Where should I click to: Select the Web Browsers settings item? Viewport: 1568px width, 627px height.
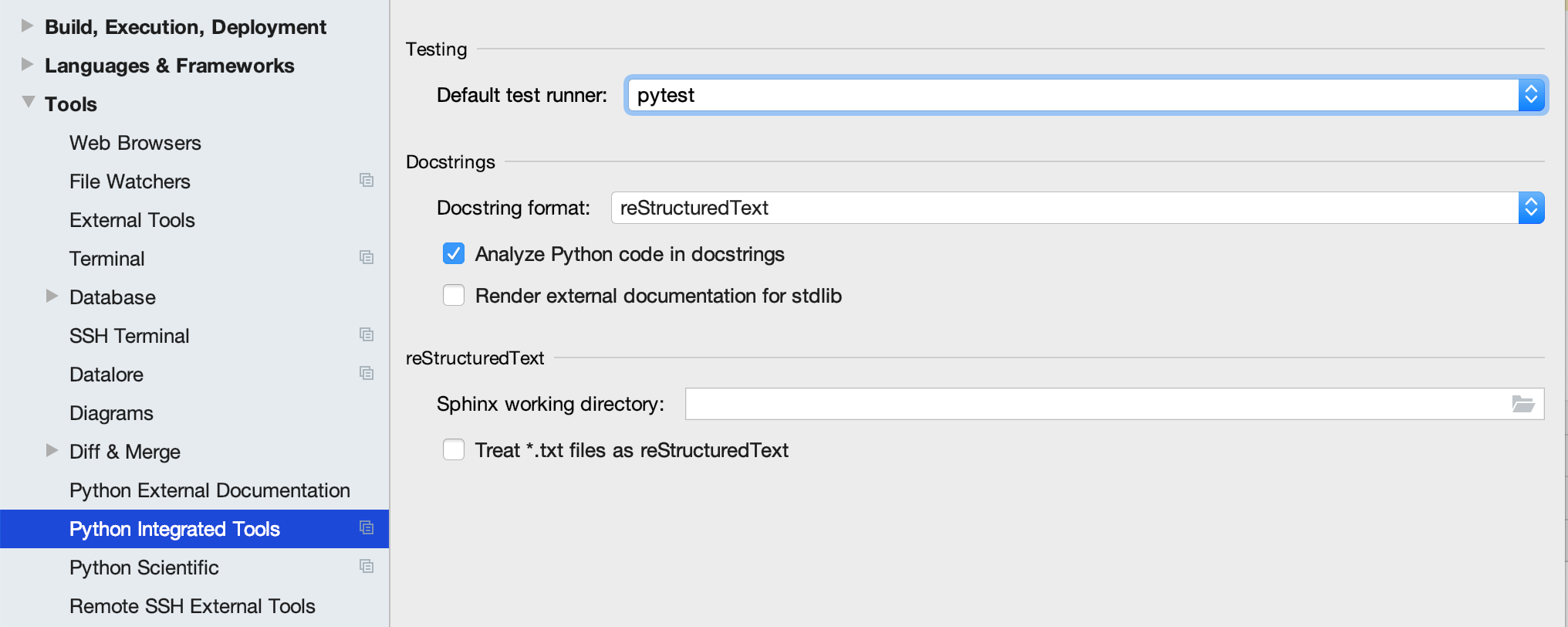[135, 143]
